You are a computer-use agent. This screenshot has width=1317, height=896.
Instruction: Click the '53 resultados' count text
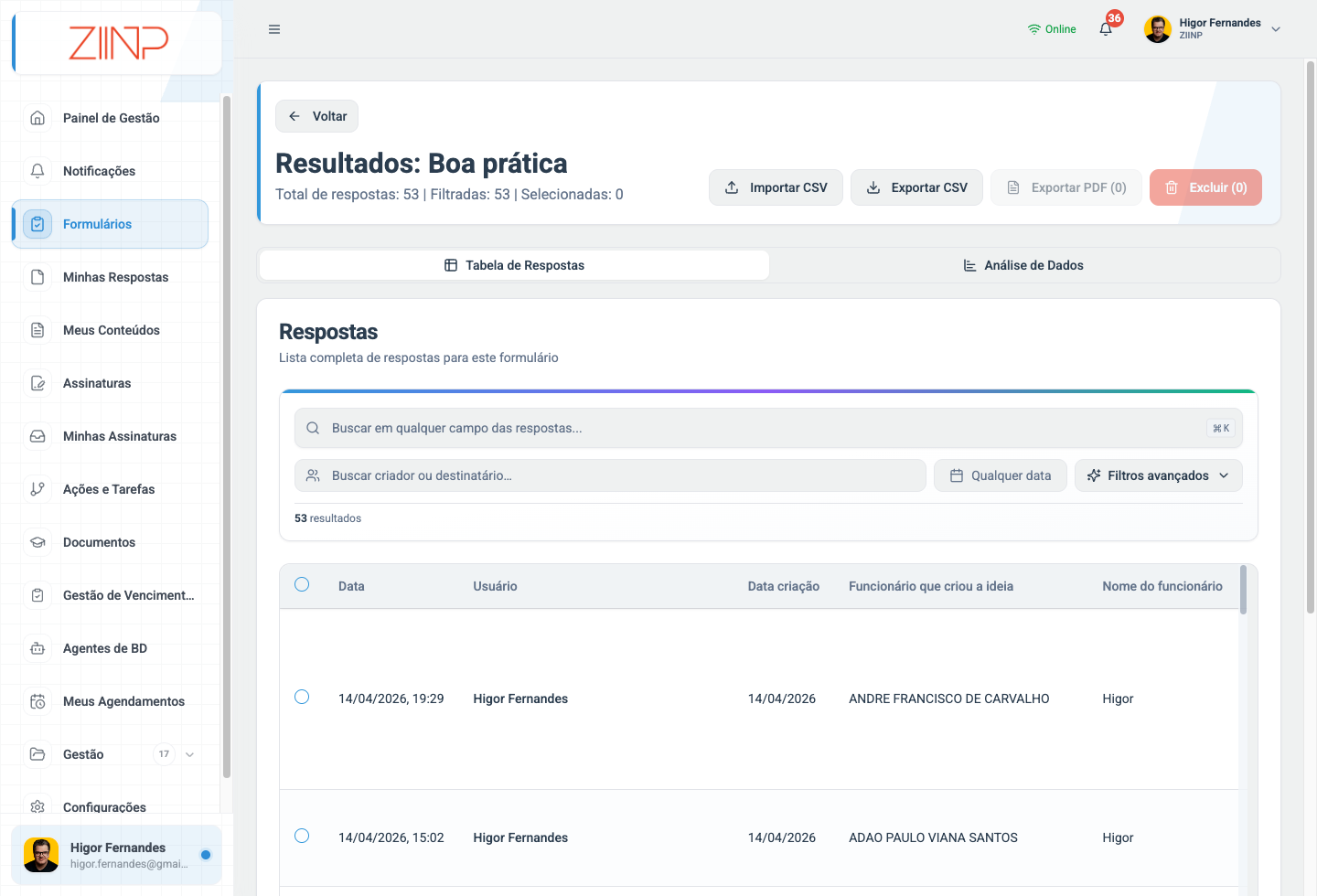click(x=327, y=518)
